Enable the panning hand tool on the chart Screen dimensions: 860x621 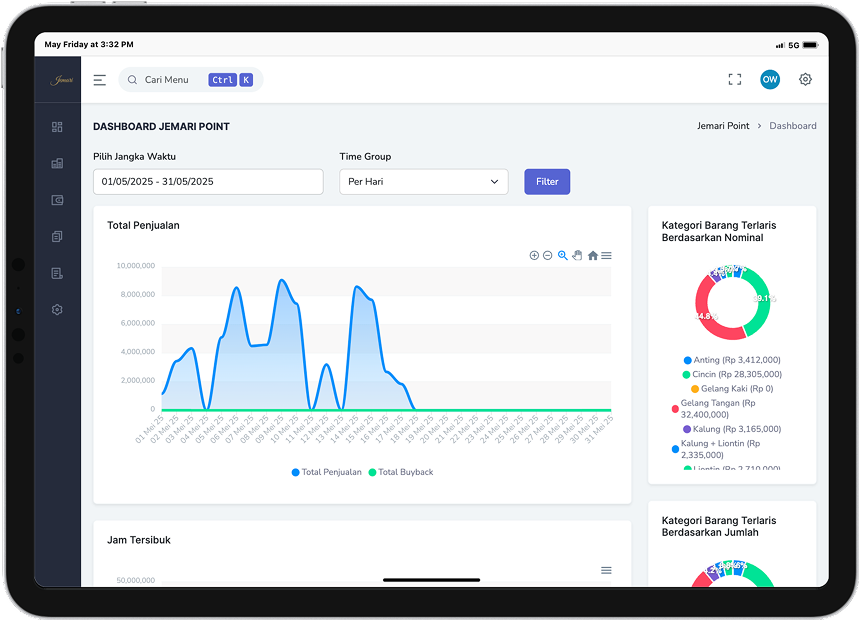[x=578, y=255]
